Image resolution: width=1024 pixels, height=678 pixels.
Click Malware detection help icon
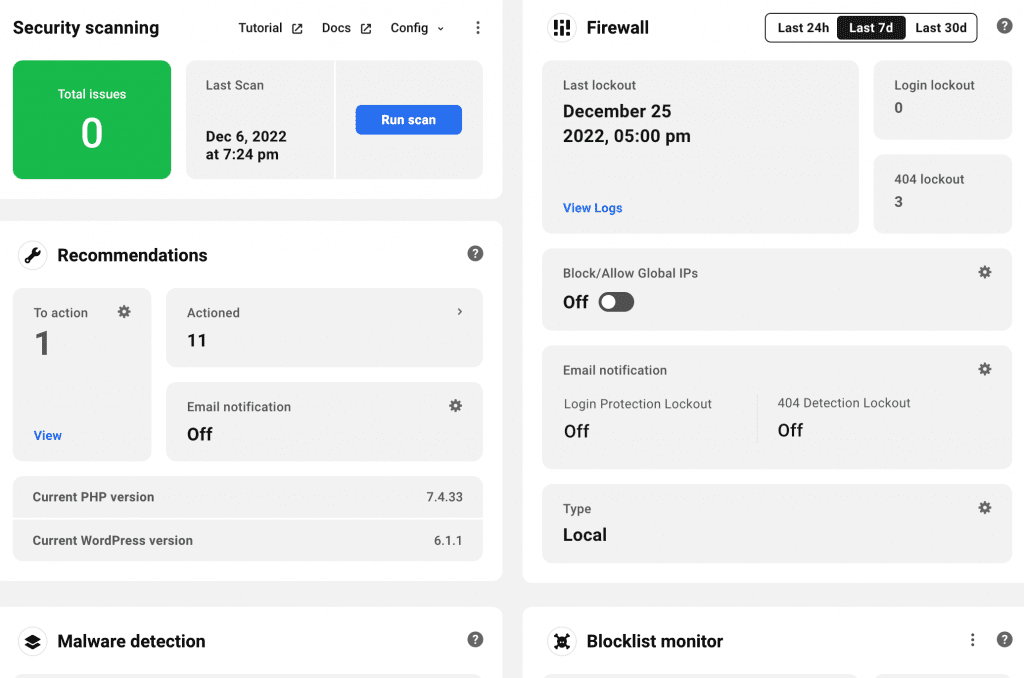475,639
